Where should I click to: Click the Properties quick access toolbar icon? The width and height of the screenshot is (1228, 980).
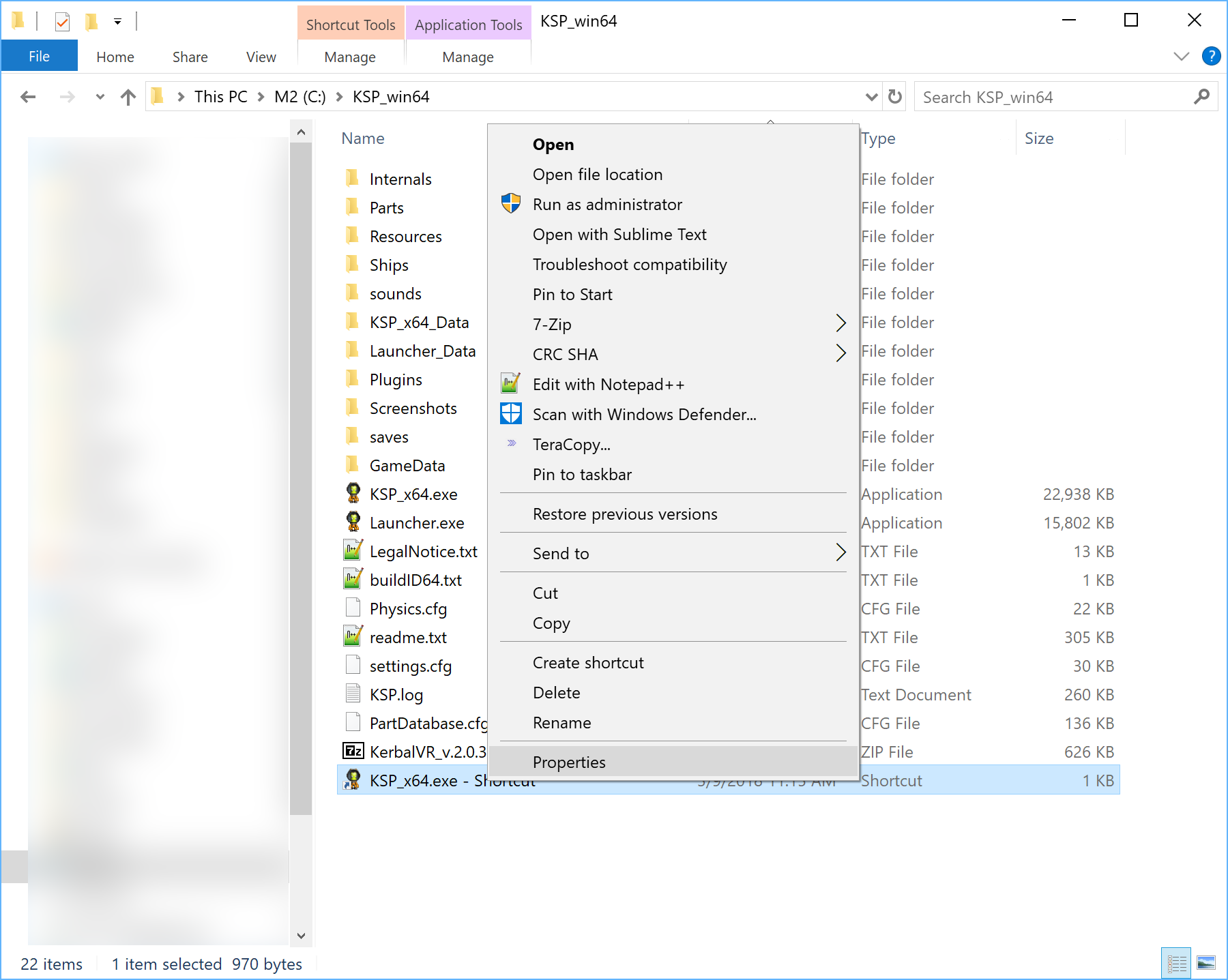pos(62,22)
